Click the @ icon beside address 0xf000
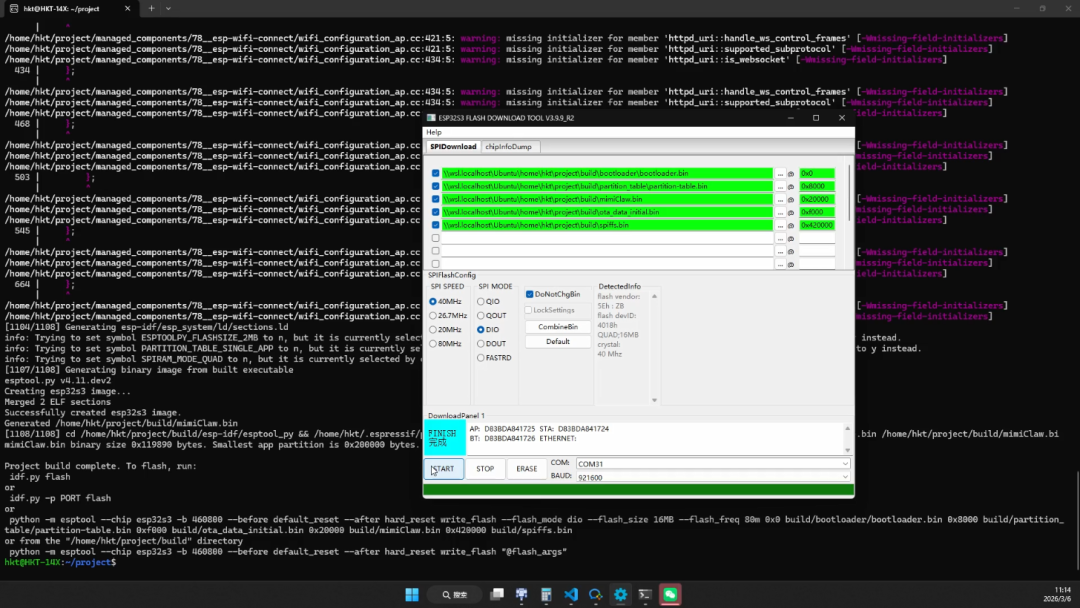The height and width of the screenshot is (608, 1080). 791,213
